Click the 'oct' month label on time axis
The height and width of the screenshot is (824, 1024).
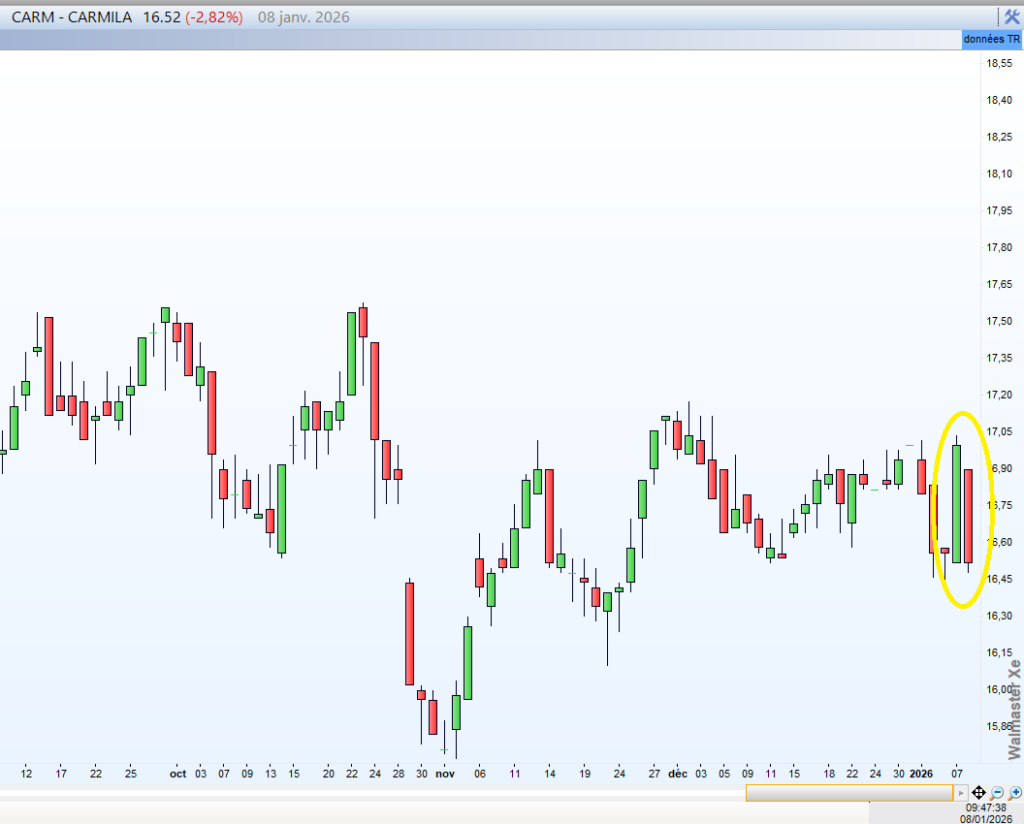pyautogui.click(x=178, y=773)
